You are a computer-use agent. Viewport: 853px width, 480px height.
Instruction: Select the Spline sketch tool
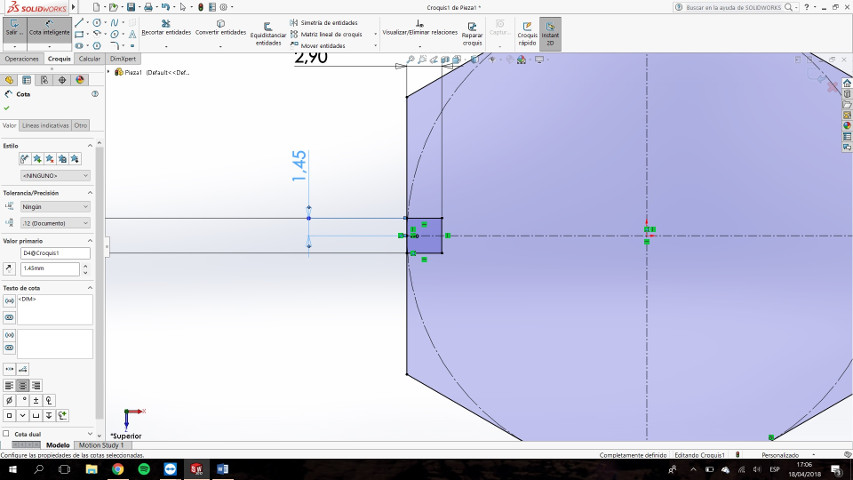114,22
